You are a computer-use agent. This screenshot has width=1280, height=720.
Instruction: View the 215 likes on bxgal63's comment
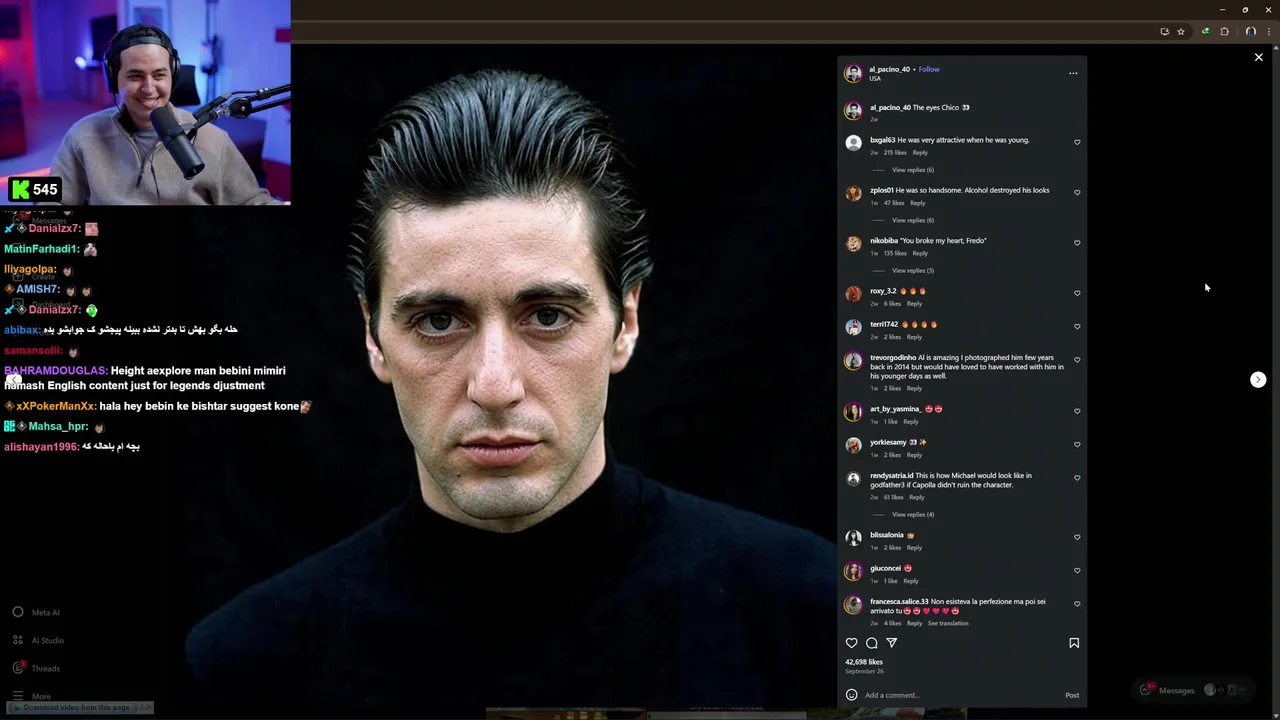click(x=895, y=152)
